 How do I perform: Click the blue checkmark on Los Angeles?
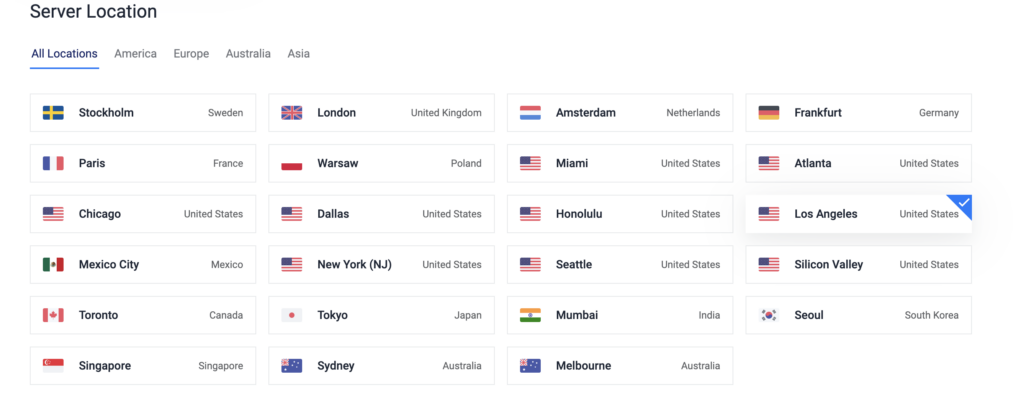(x=964, y=203)
